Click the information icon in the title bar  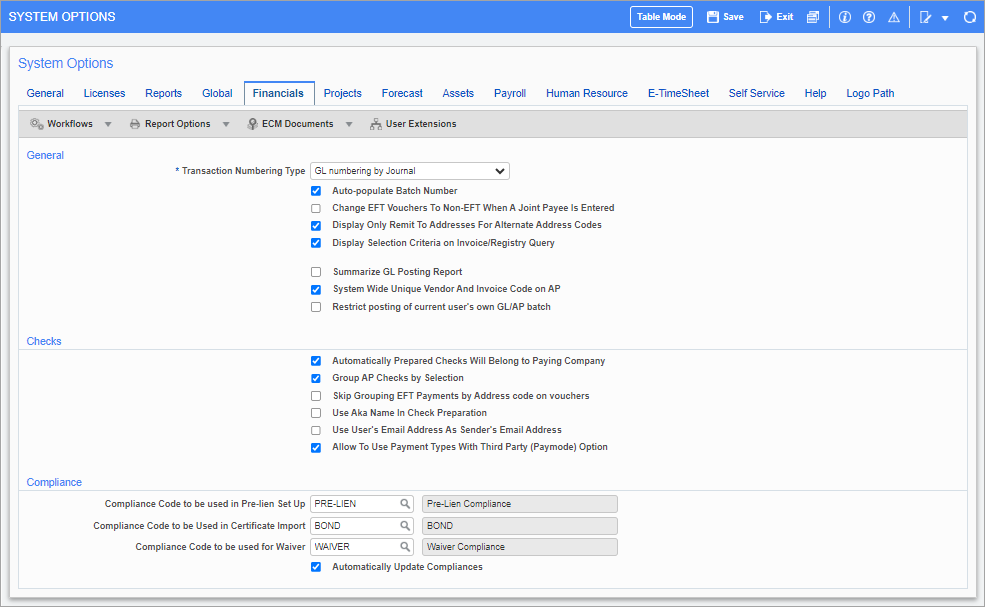coord(845,16)
